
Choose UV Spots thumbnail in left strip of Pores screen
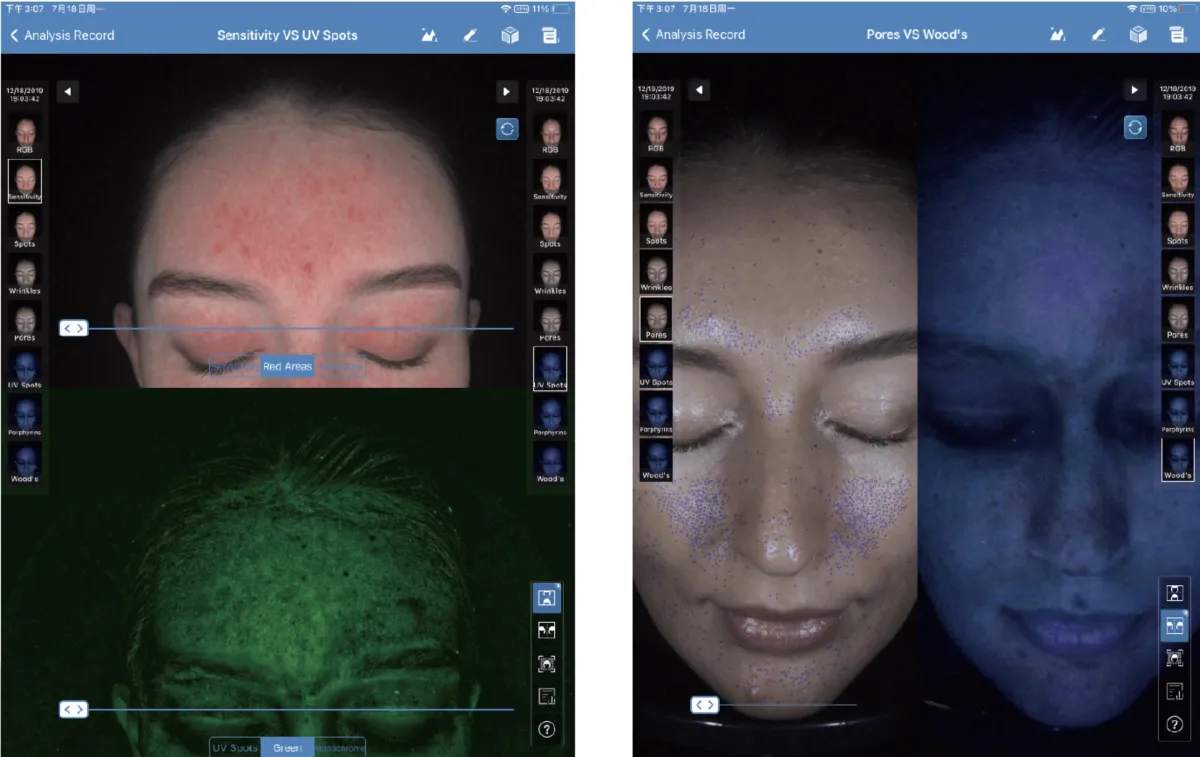[x=656, y=366]
